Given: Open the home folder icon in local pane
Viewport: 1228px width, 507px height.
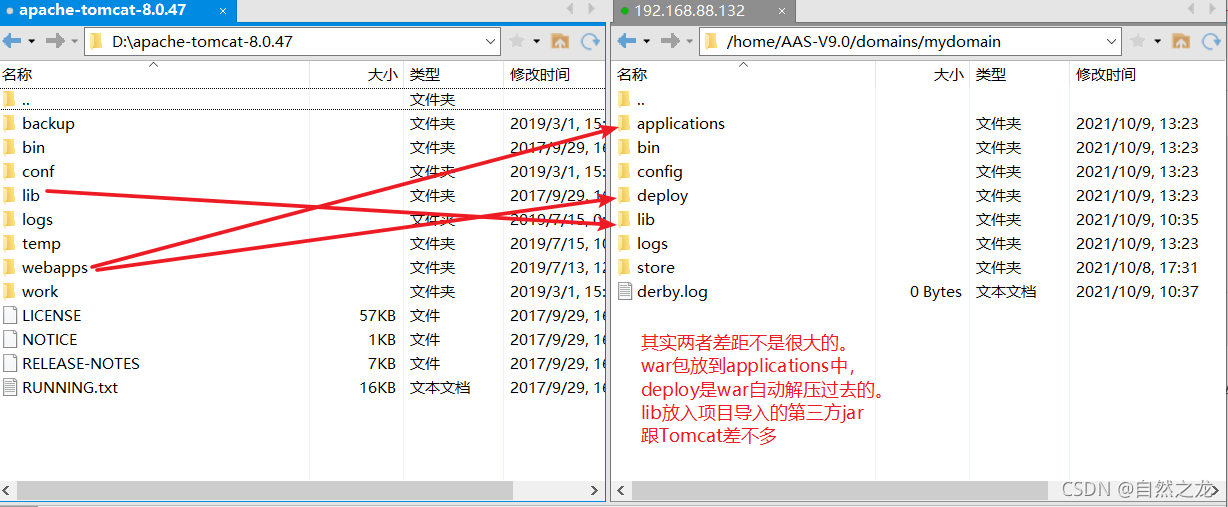Looking at the screenshot, I should [560, 42].
